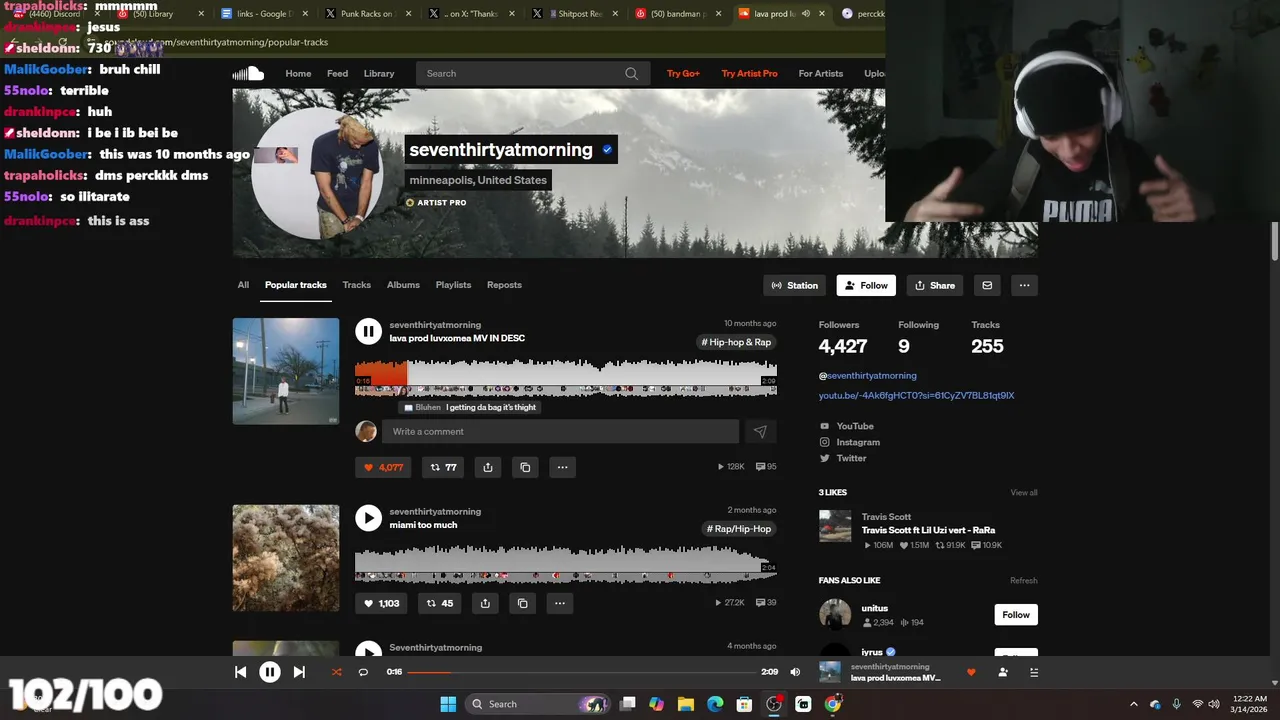Open Feed in the SoundCloud header
This screenshot has height=720, width=1280.
(338, 73)
